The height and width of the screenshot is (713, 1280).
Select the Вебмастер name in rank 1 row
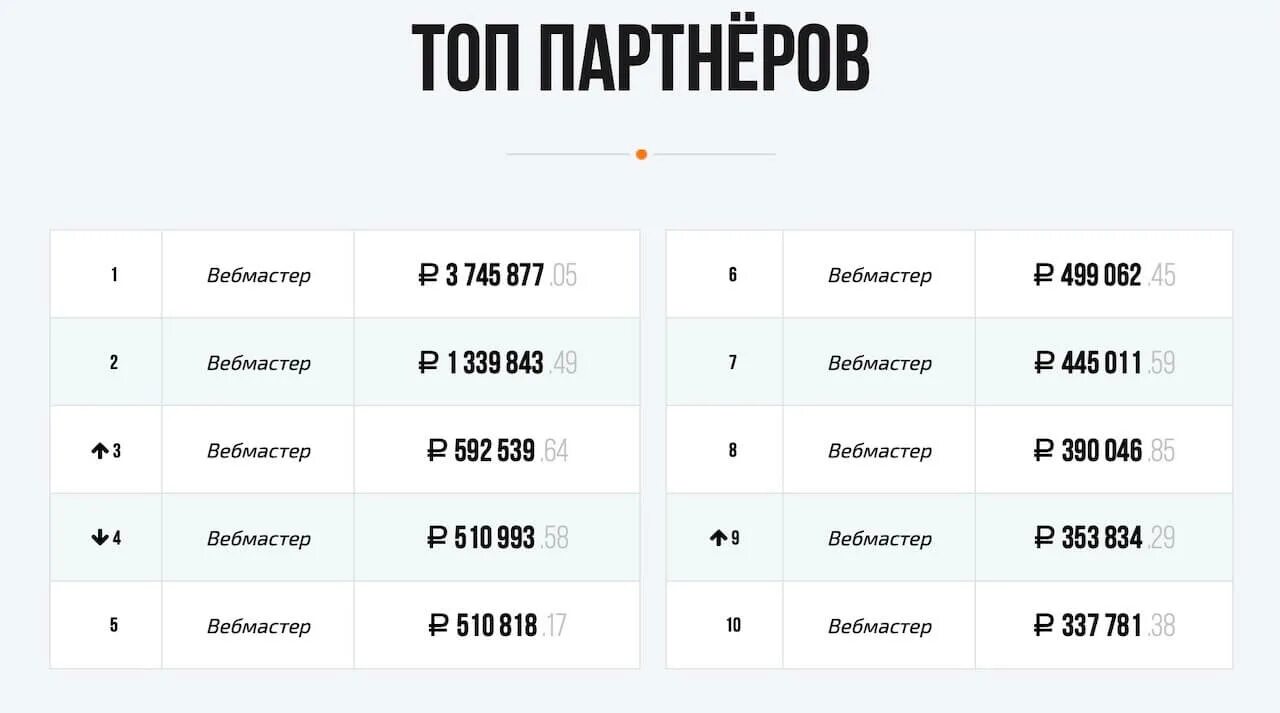click(258, 275)
